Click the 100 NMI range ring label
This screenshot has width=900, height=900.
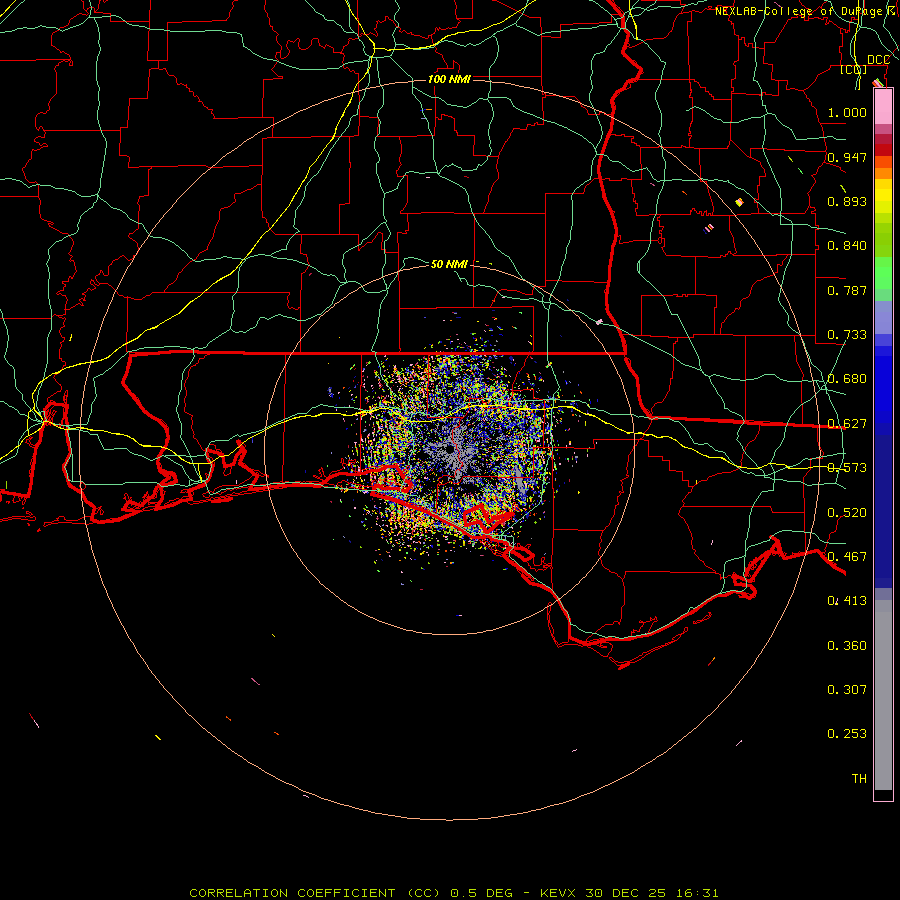tap(449, 79)
